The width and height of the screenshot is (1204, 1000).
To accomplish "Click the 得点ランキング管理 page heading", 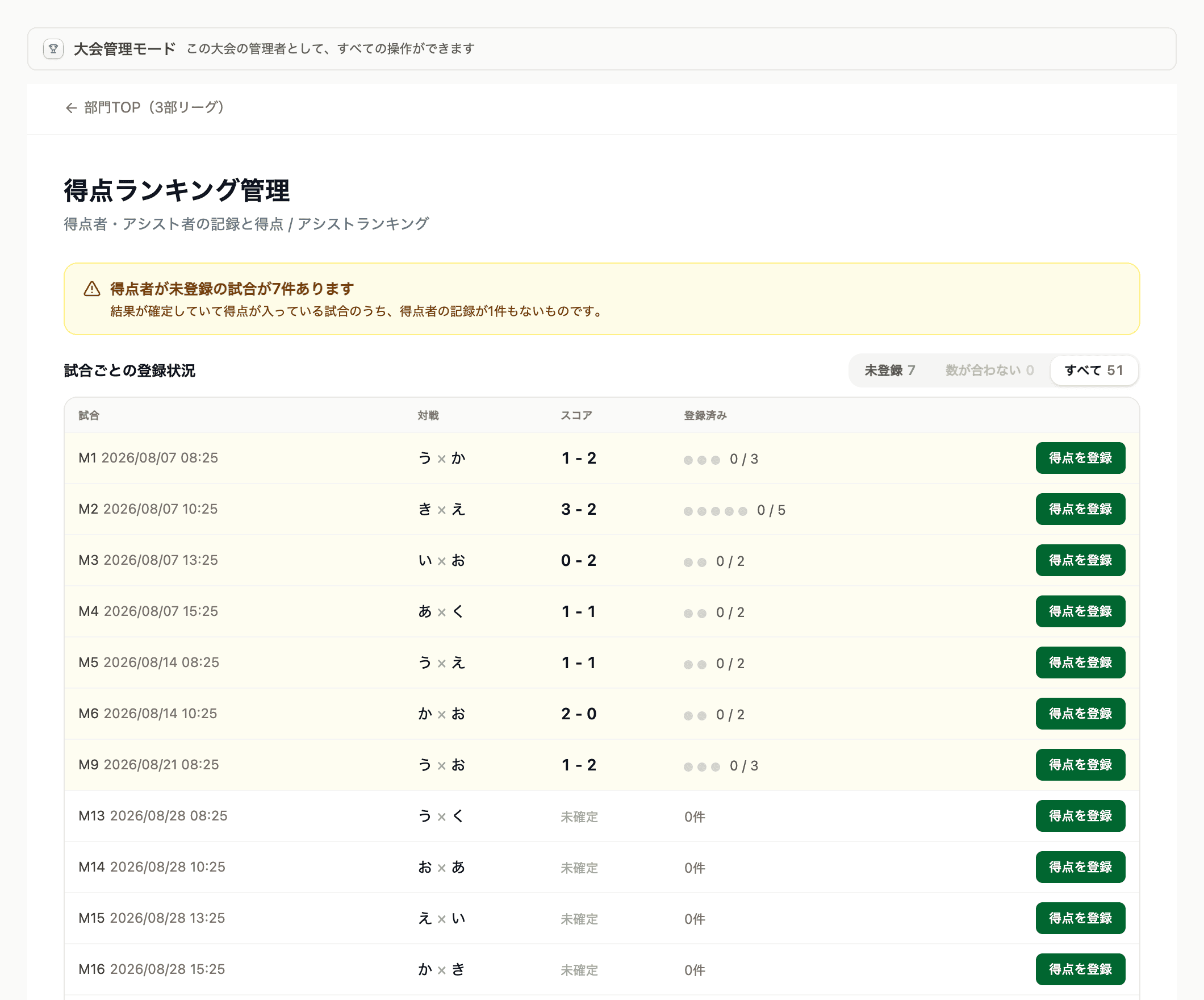I will click(177, 190).
